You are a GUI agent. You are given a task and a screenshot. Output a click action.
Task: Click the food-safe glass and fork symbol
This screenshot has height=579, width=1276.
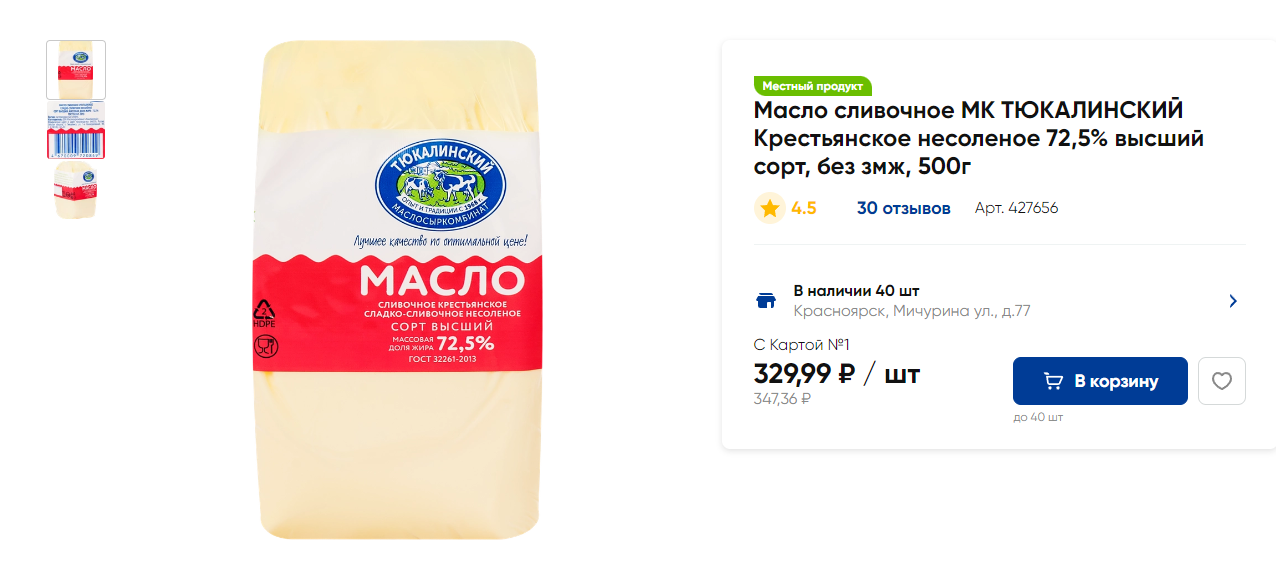(266, 347)
